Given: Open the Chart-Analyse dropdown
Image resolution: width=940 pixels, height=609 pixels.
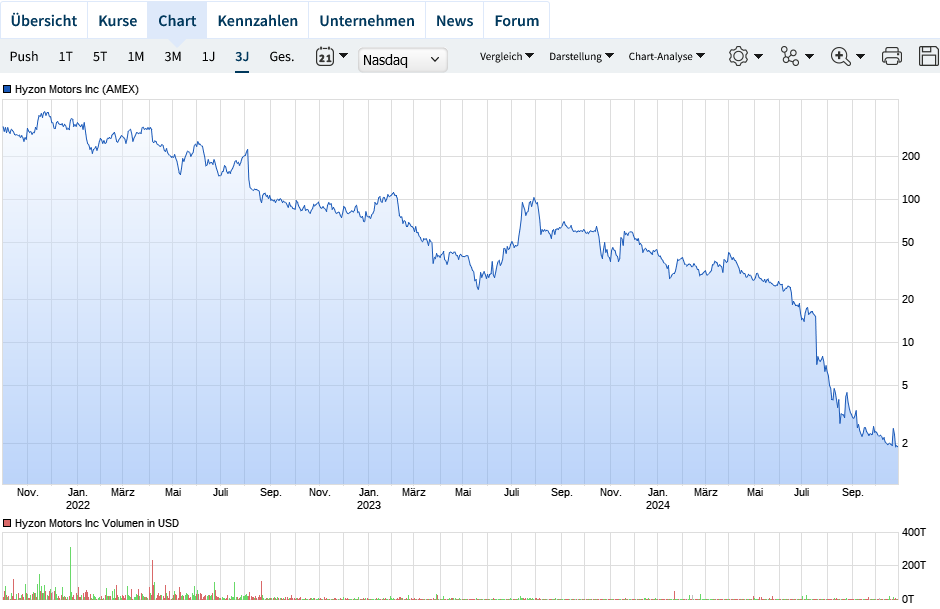Looking at the screenshot, I should [x=666, y=57].
